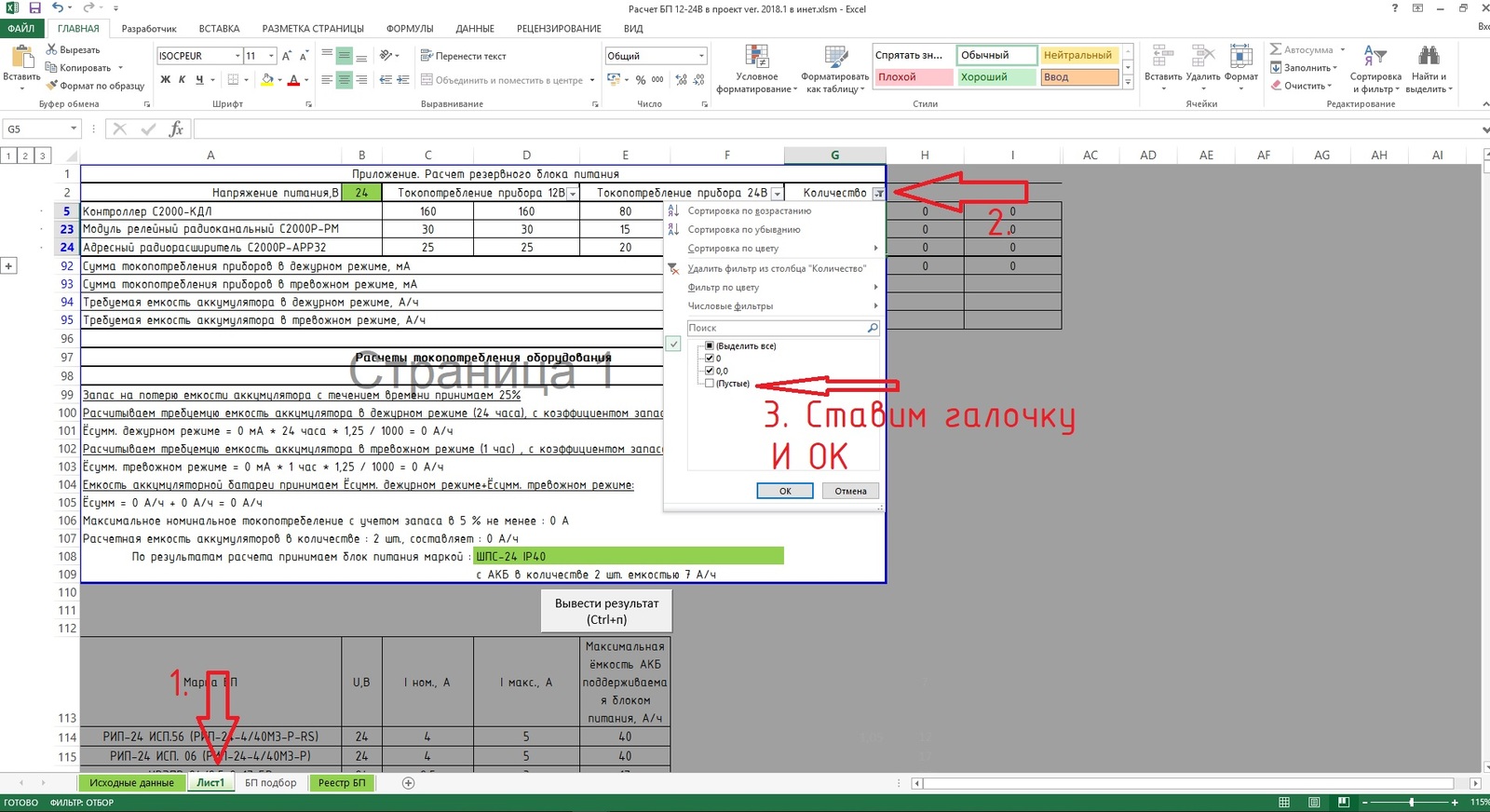Click Format as Table (Форматировать как таблицу)
The image size is (1490, 812).
click(x=834, y=69)
